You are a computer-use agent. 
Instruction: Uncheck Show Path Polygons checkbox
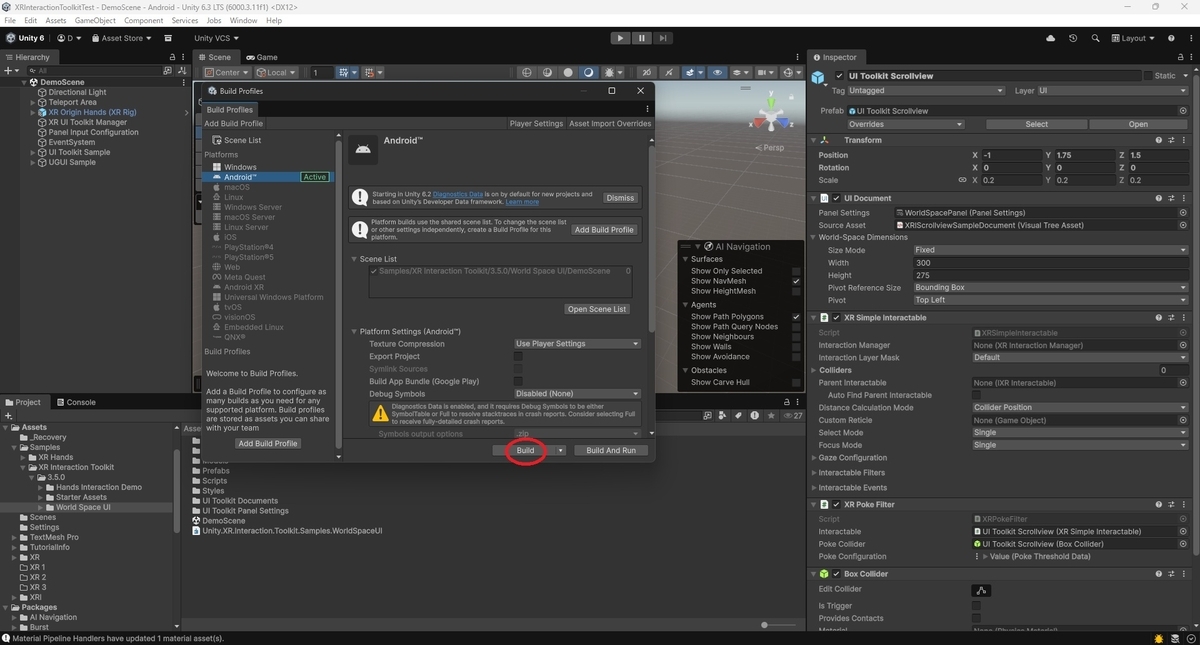pos(796,316)
